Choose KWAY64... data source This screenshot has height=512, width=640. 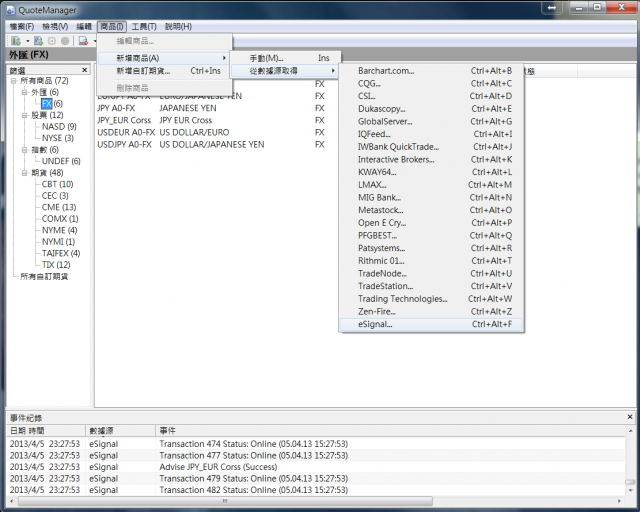pos(431,172)
